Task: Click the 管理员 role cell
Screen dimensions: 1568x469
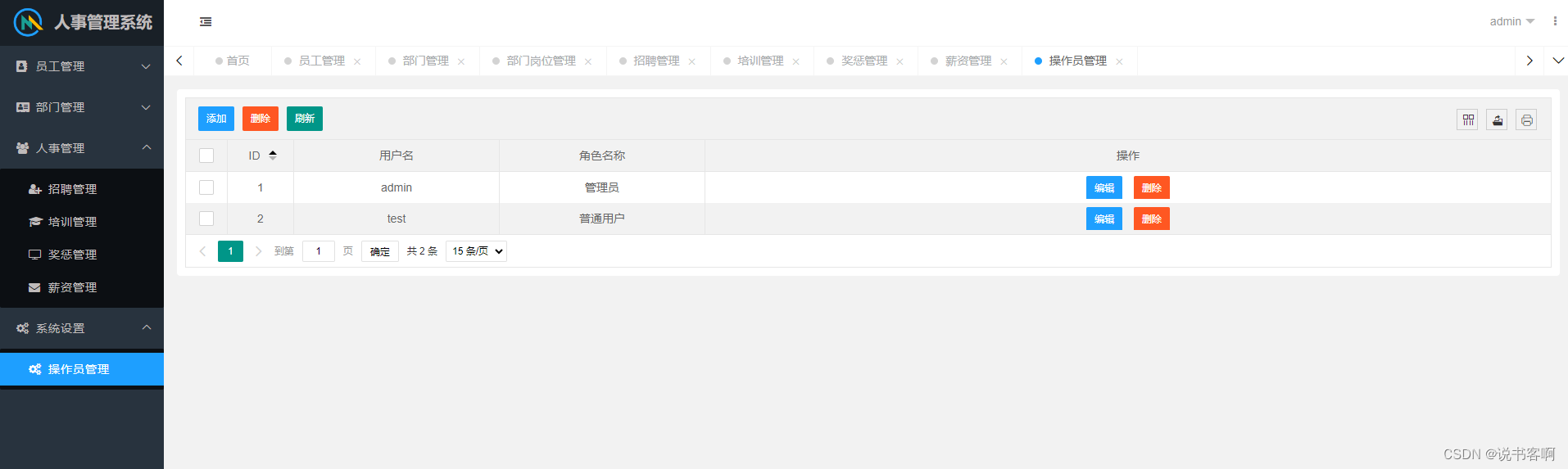Action: point(602,187)
